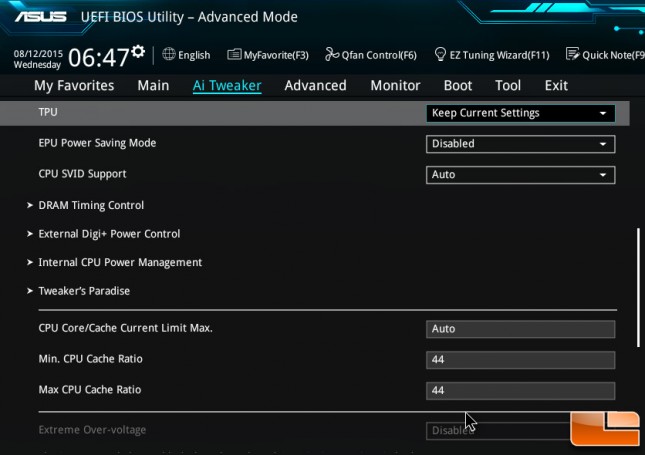Open MyFavorite(F3) shortcut
Image resolution: width=645 pixels, height=455 pixels.
point(268,55)
